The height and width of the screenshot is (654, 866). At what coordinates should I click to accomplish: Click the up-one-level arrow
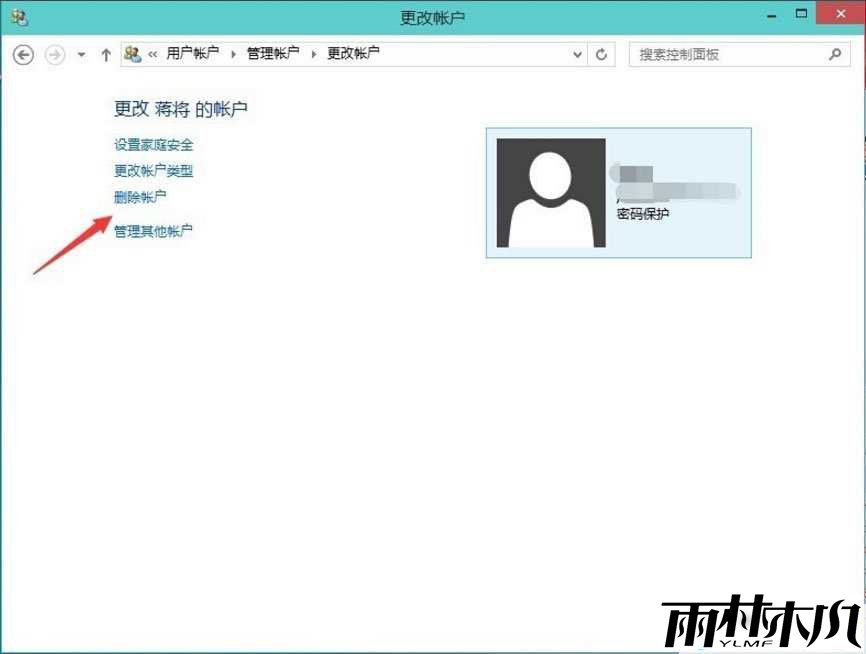click(105, 55)
